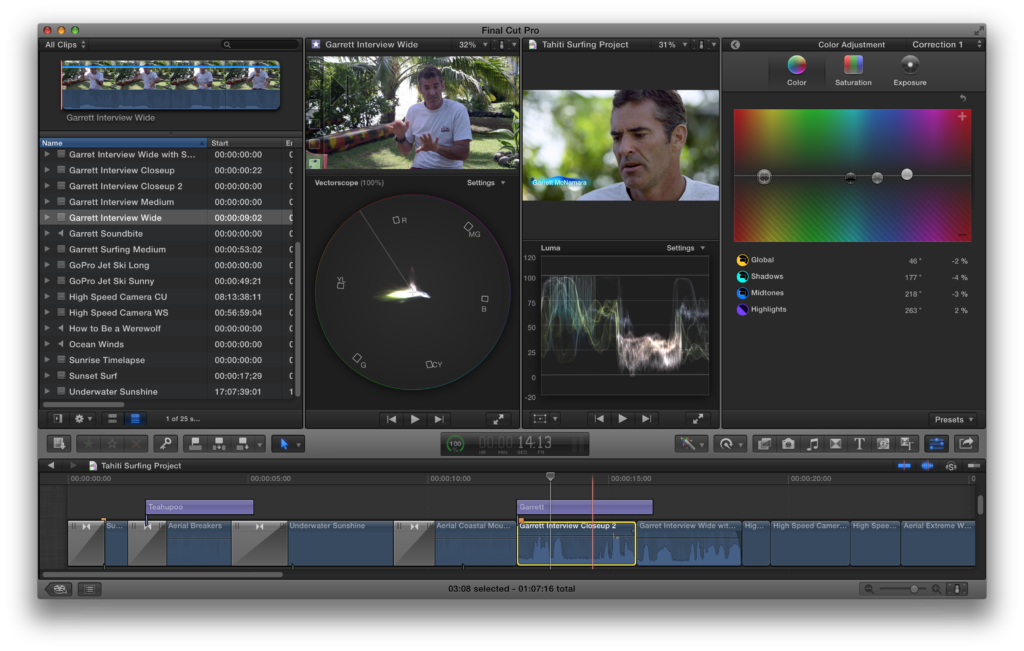
Task: Go to next frame in event viewer
Action: [439, 419]
